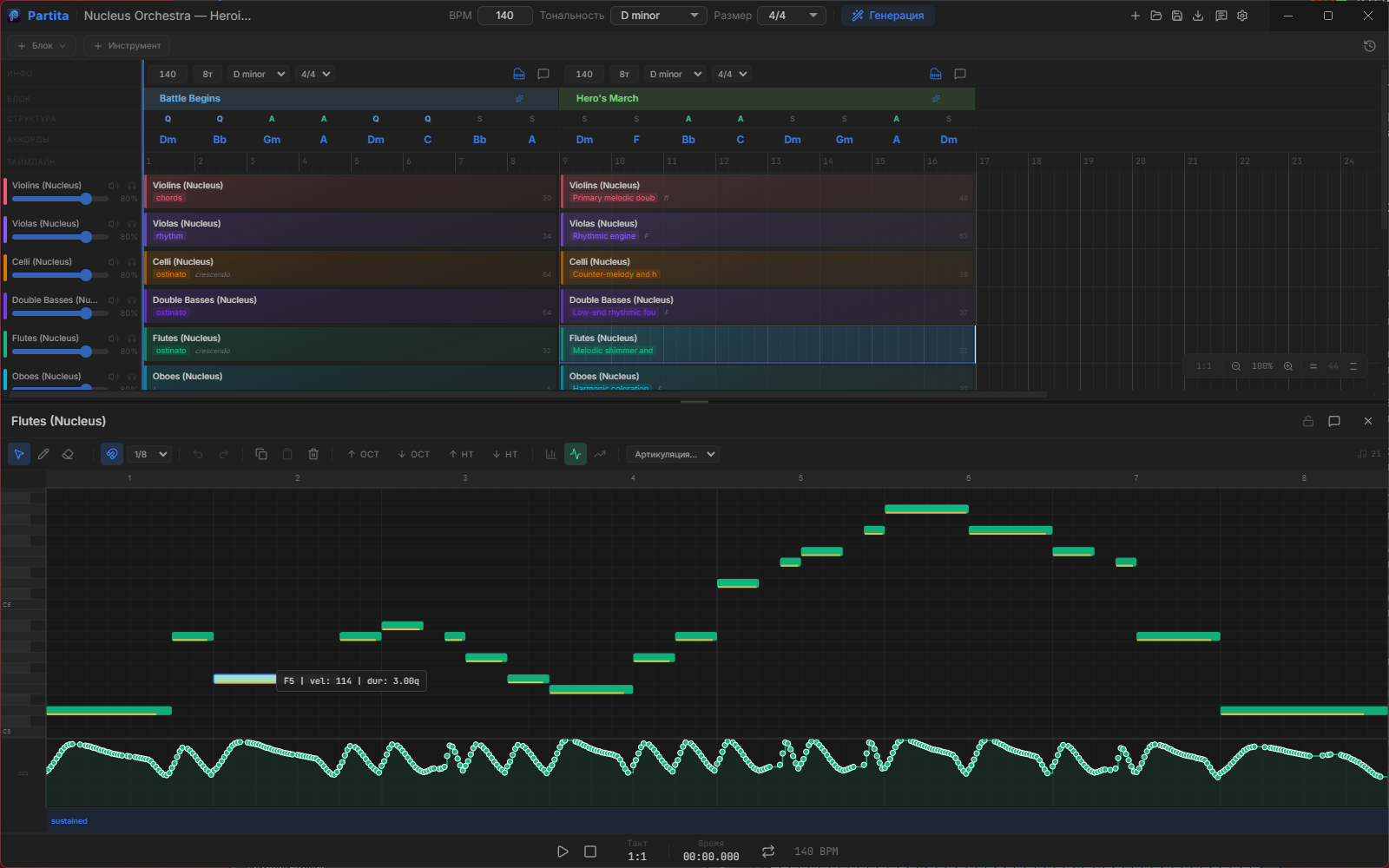The width and height of the screenshot is (1389, 868).
Task: Click the Генерация button
Action: point(887,16)
